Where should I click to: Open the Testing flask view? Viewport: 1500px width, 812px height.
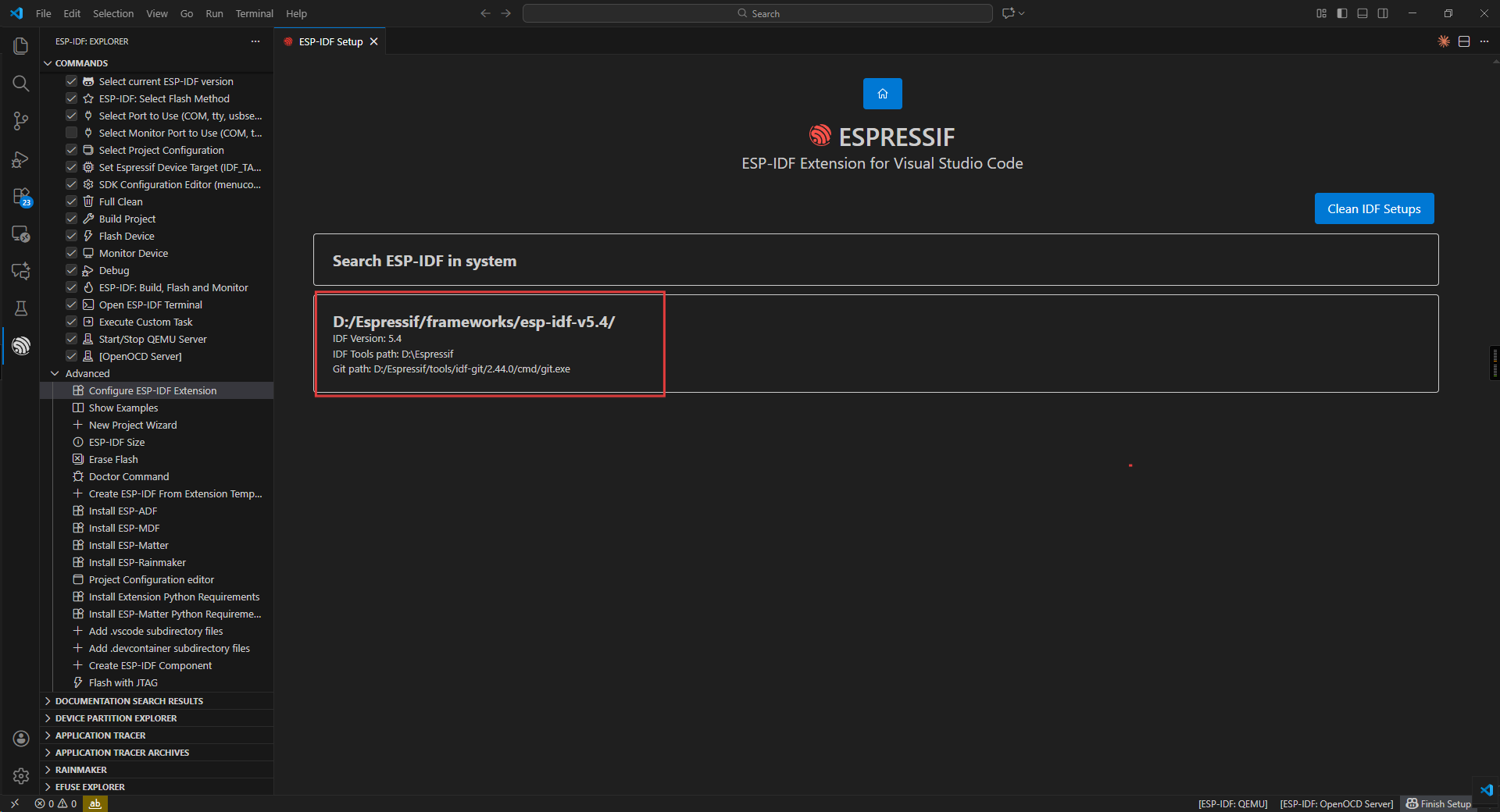click(21, 308)
